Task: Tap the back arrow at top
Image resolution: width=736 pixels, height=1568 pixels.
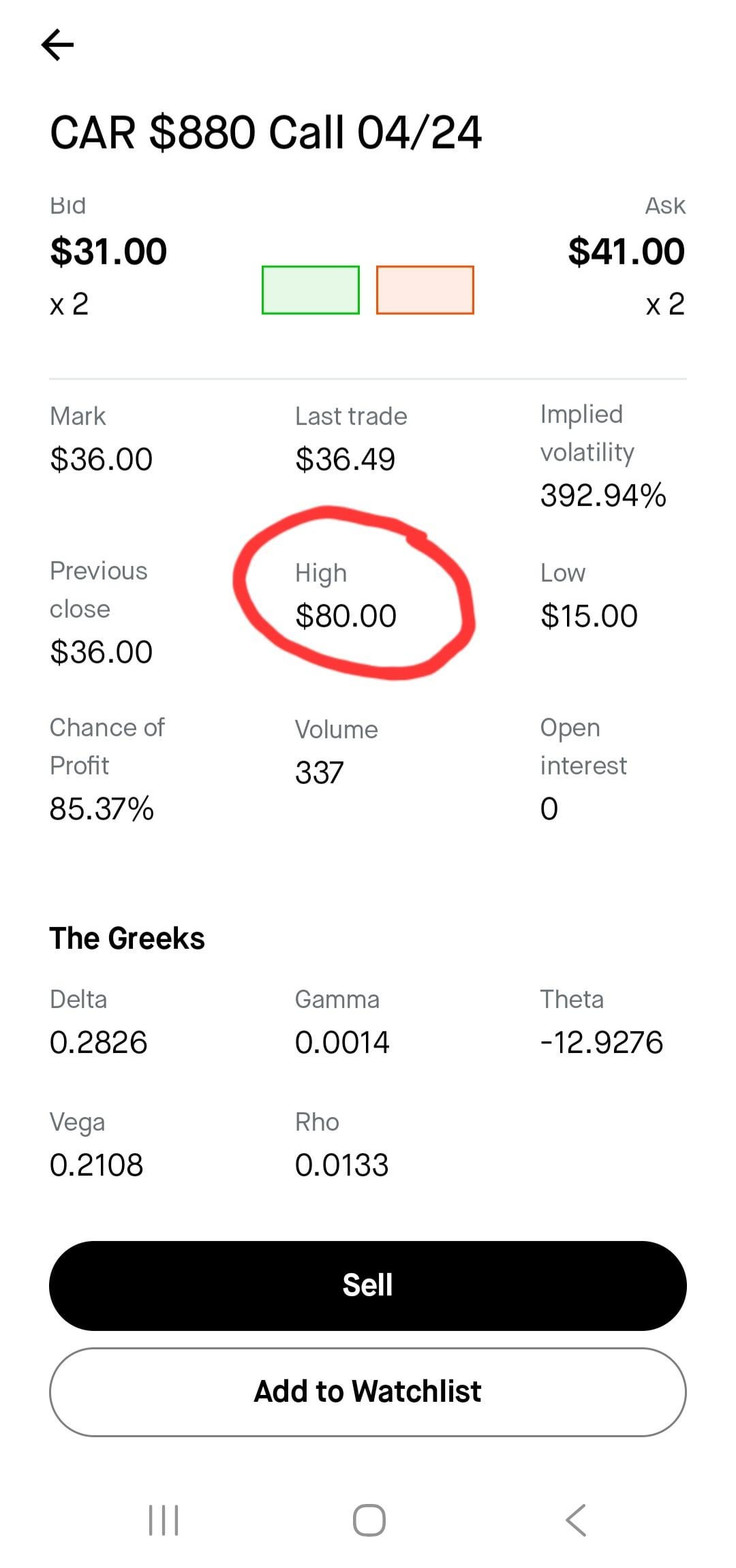Action: click(x=57, y=45)
